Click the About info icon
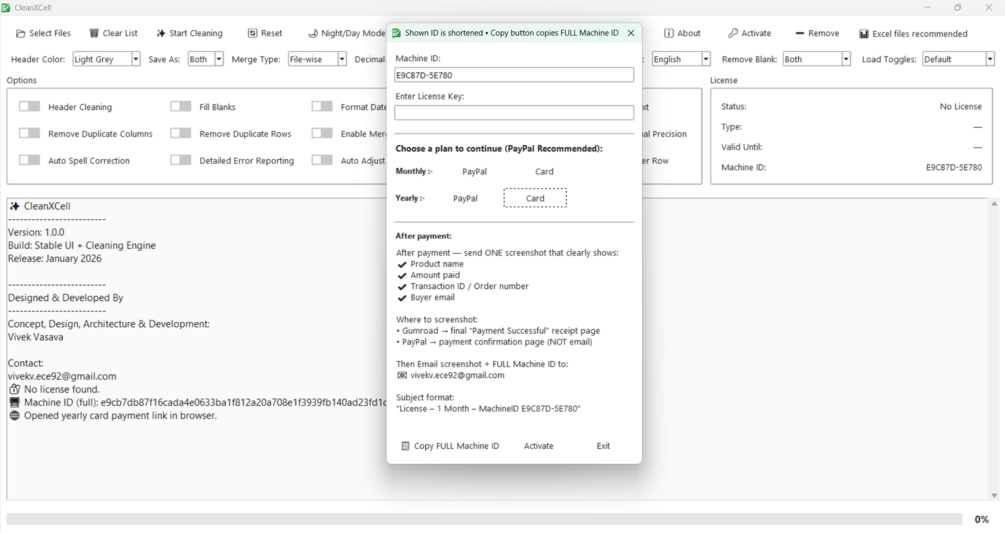The width and height of the screenshot is (1005, 533). click(x=669, y=33)
